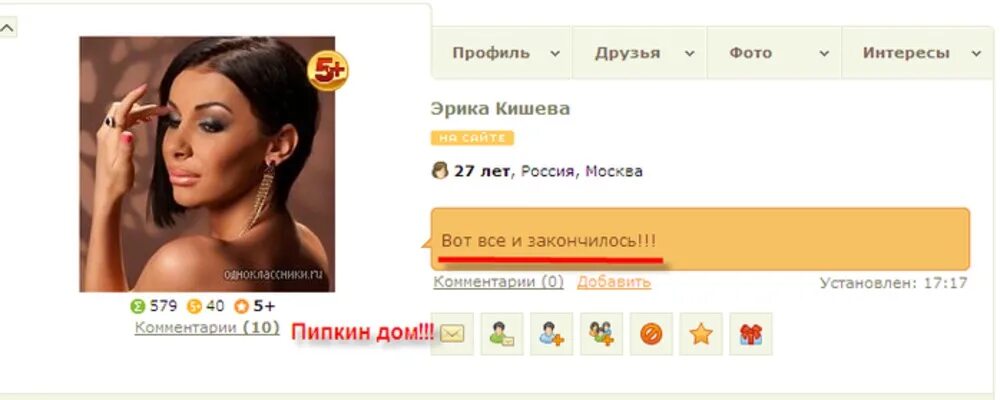Expand the Интересы dropdown arrow

point(976,54)
